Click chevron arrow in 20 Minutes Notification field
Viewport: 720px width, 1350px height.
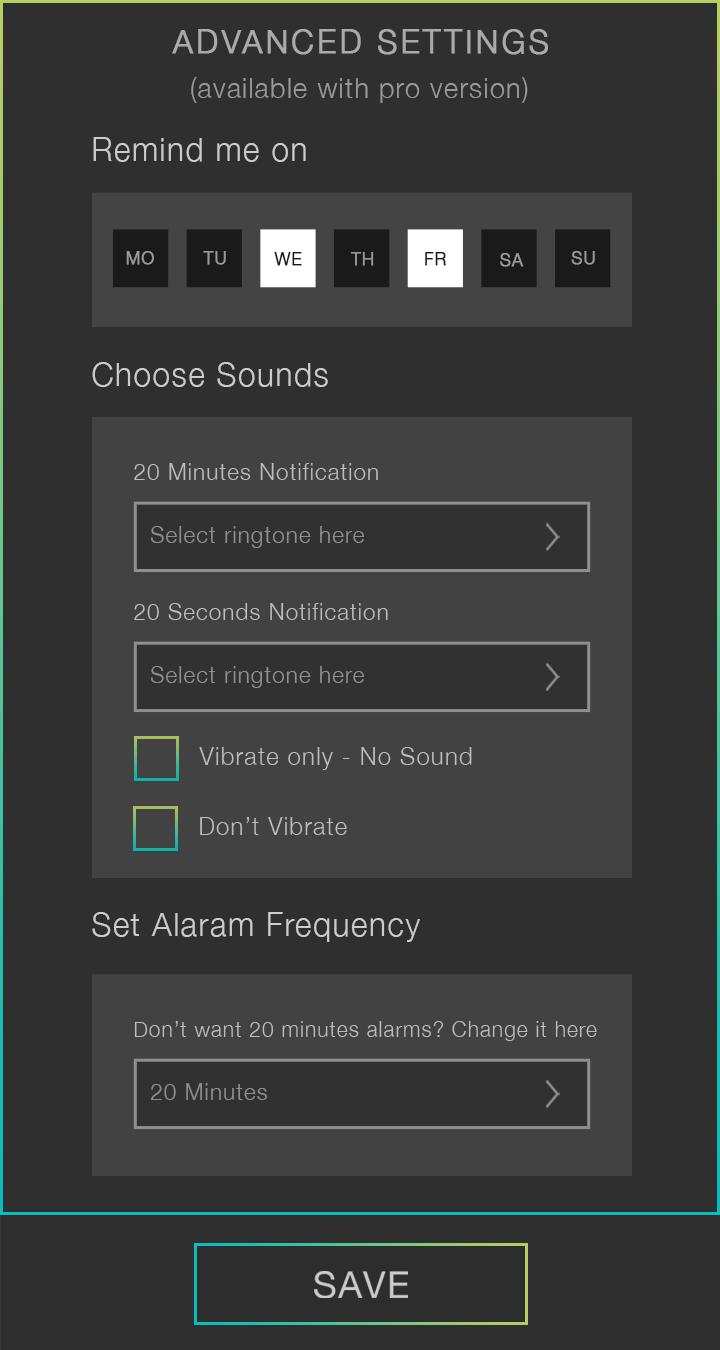pyautogui.click(x=552, y=537)
